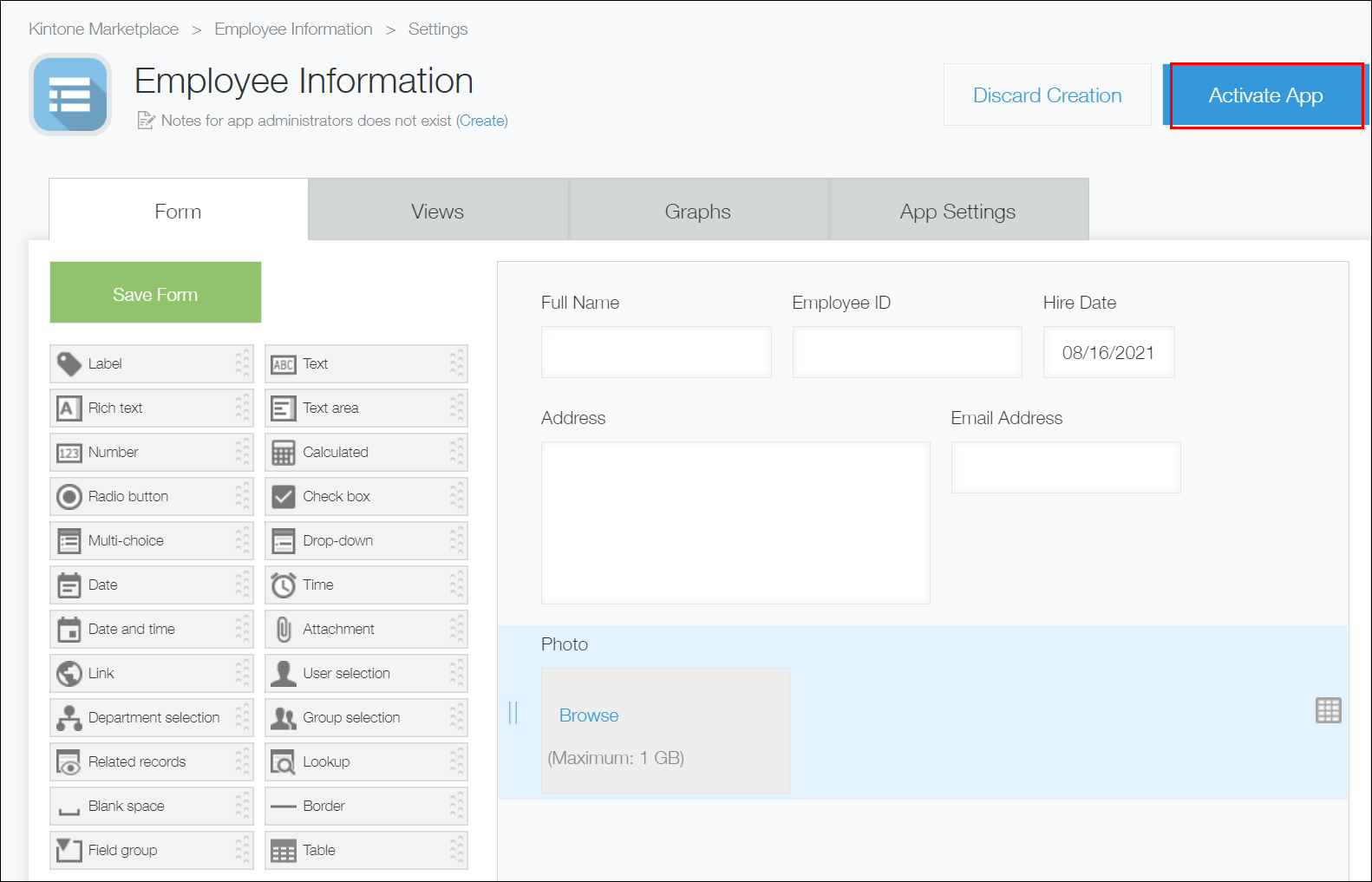The width and height of the screenshot is (1372, 882).
Task: Select the Calculated field calculator icon
Action: 283,453
